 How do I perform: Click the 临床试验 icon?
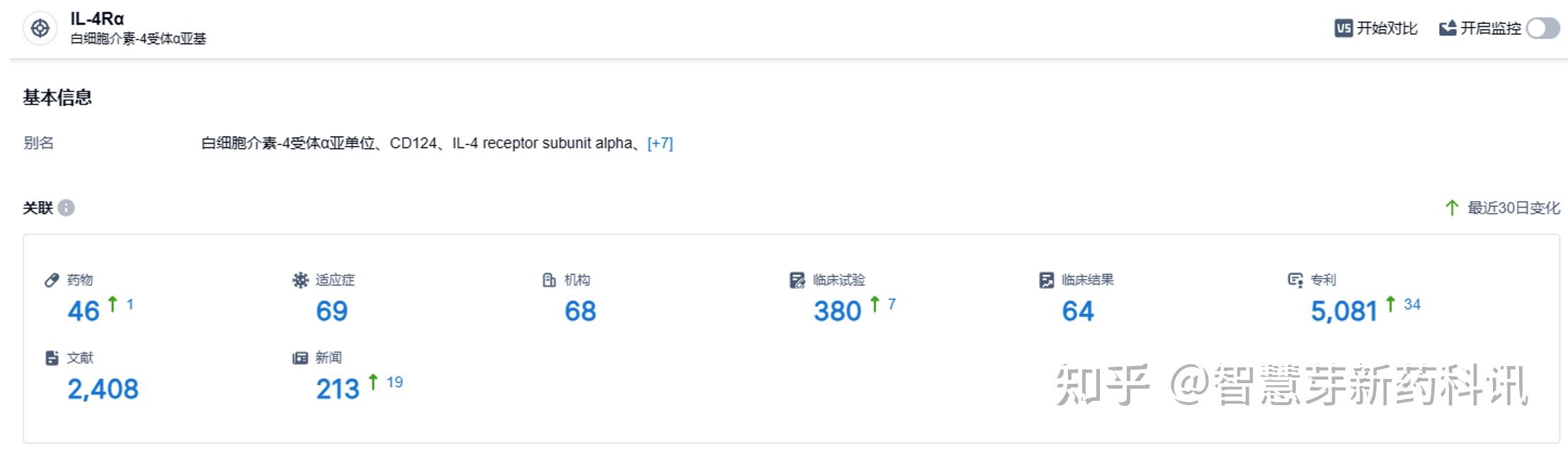[797, 280]
